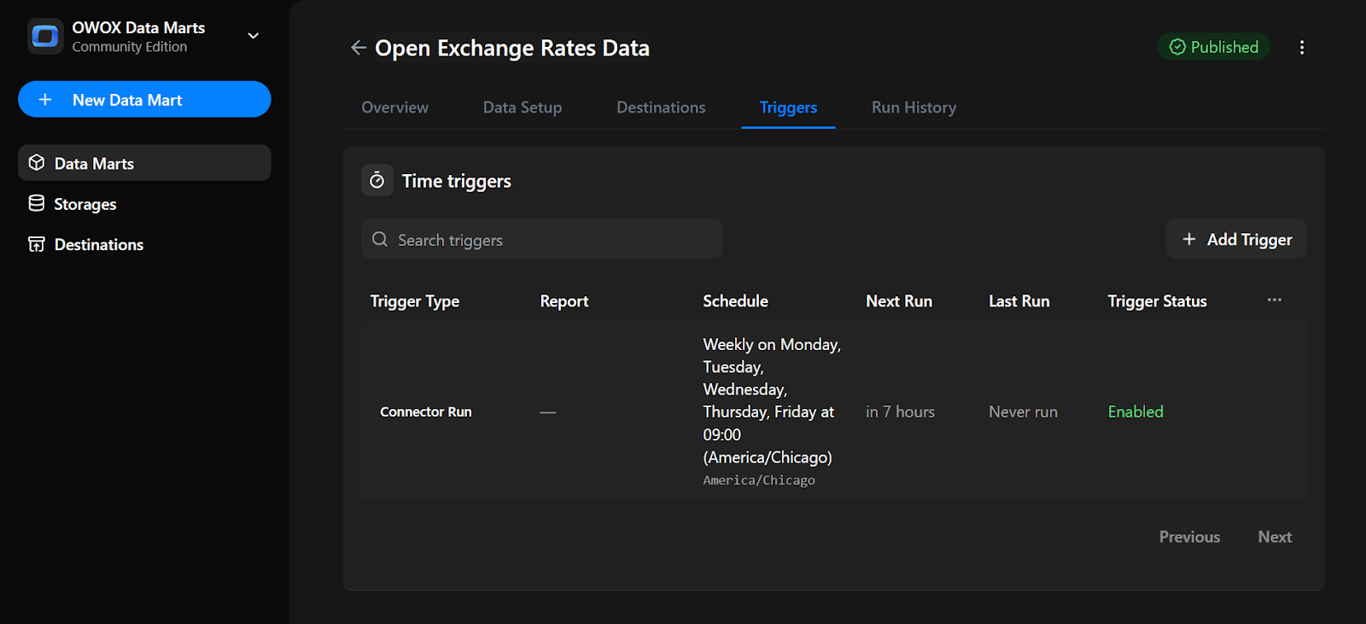Click the Next Run column header

point(899,301)
